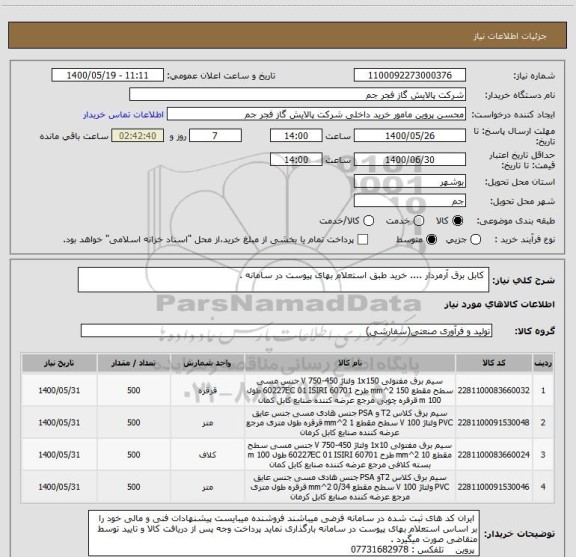Viewport: 576px width, 557px height.
Task: Click the تاریخ نیاز column header
Action: [59, 363]
